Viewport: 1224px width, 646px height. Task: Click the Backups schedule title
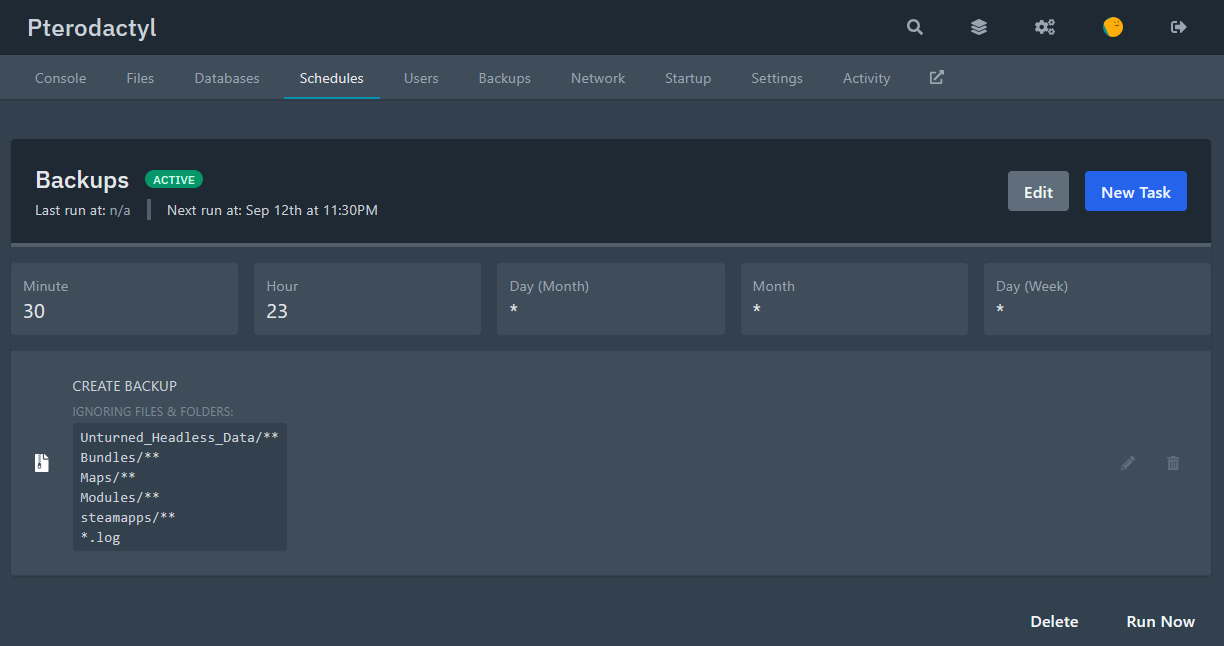coord(82,180)
